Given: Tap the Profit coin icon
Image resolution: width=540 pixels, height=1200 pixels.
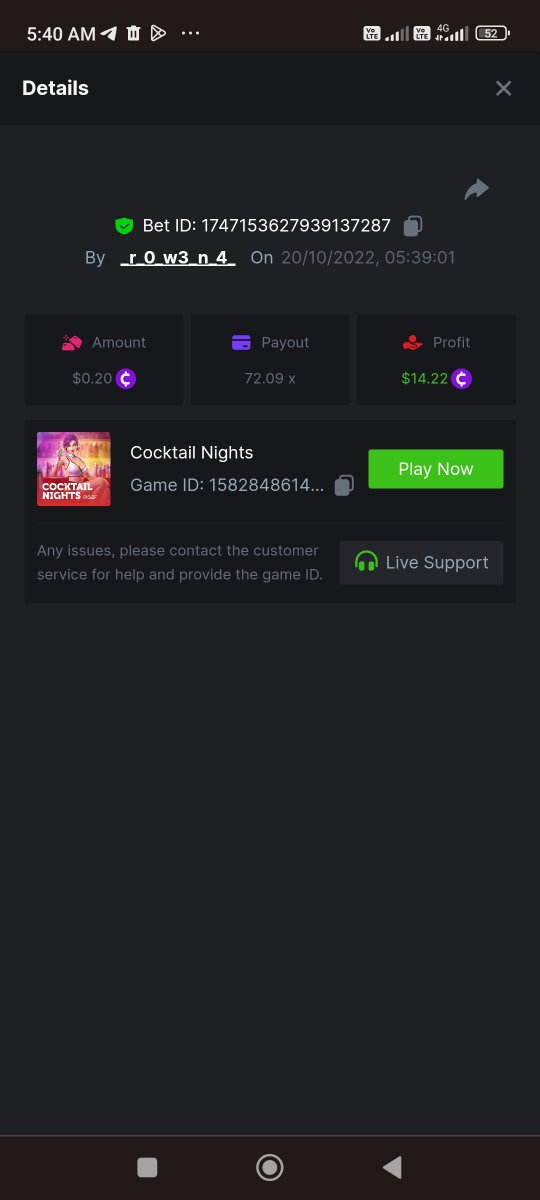Looking at the screenshot, I should click(x=461, y=379).
